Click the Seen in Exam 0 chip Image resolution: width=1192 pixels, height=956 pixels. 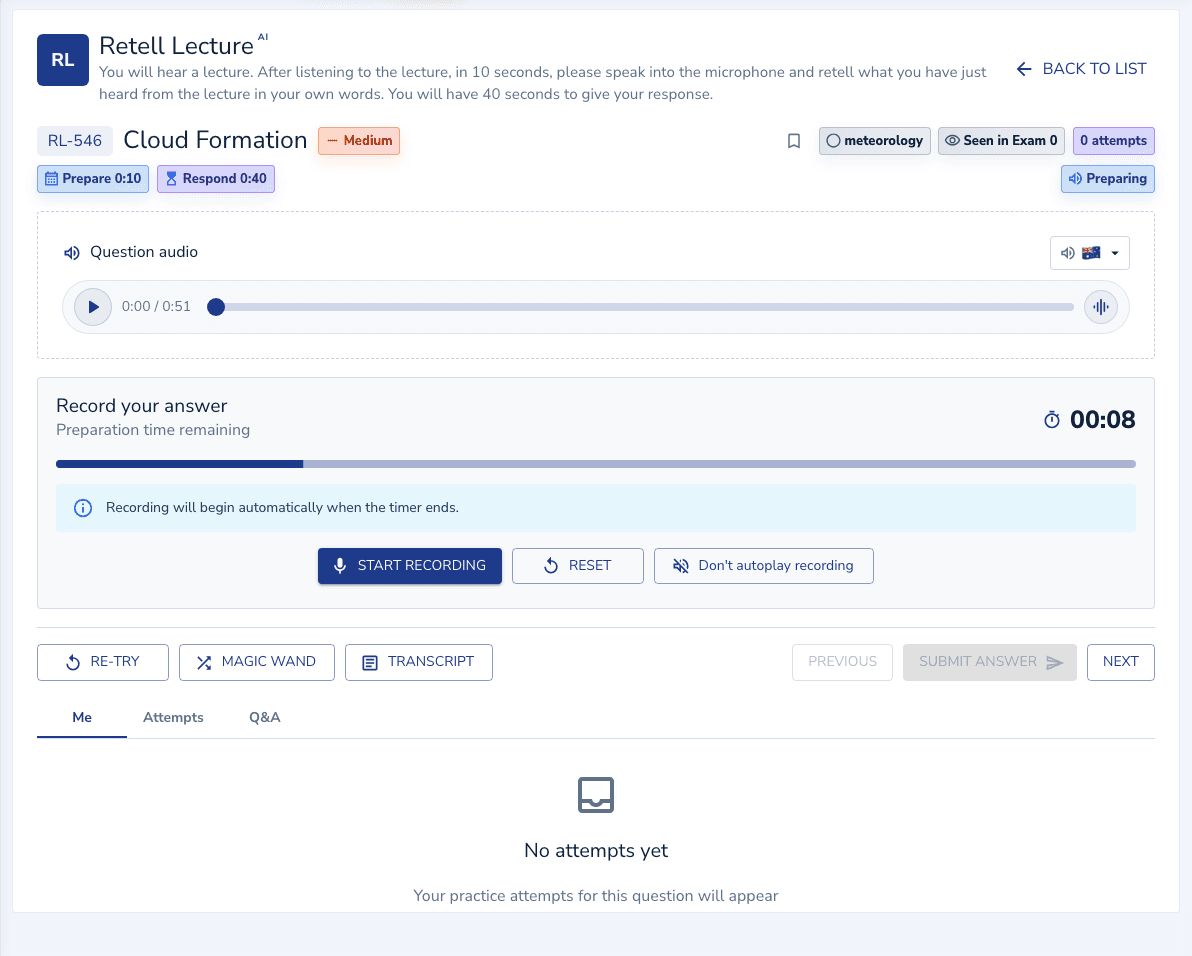(1001, 141)
